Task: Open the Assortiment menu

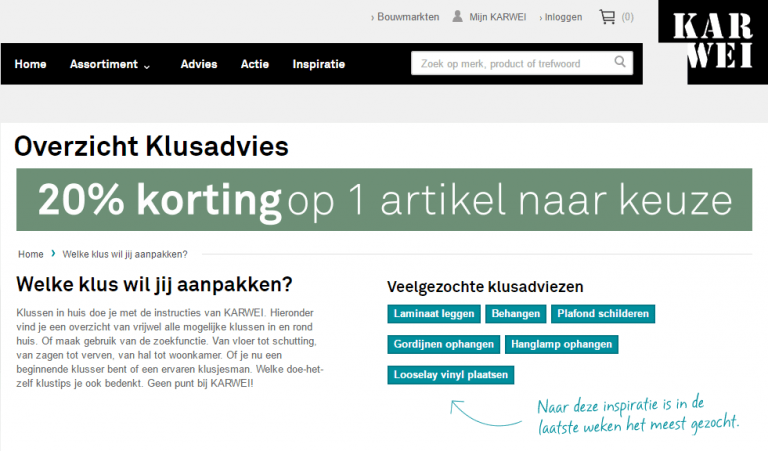Action: click(x=104, y=64)
